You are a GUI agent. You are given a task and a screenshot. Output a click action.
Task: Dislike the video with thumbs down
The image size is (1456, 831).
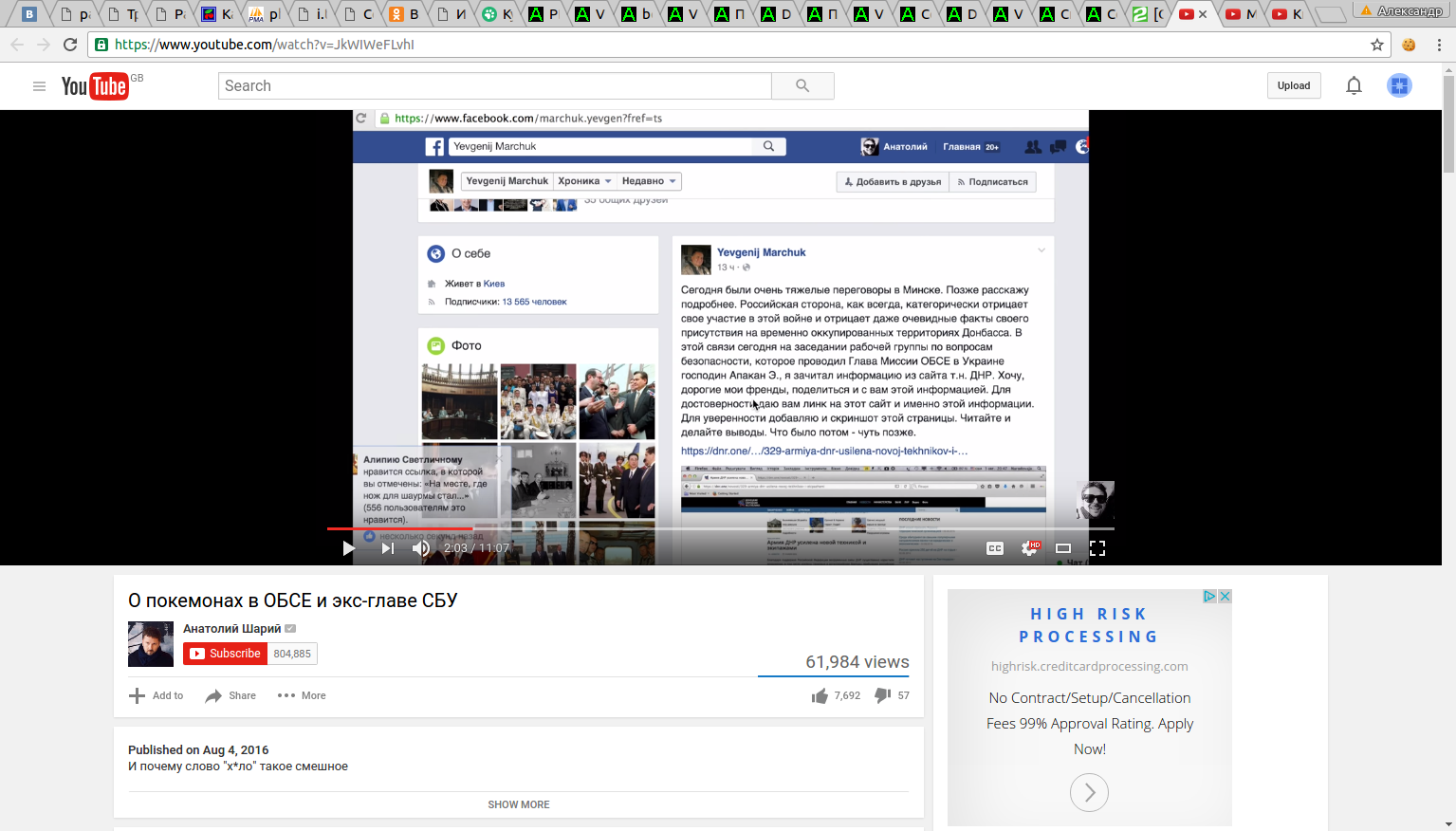coord(882,695)
